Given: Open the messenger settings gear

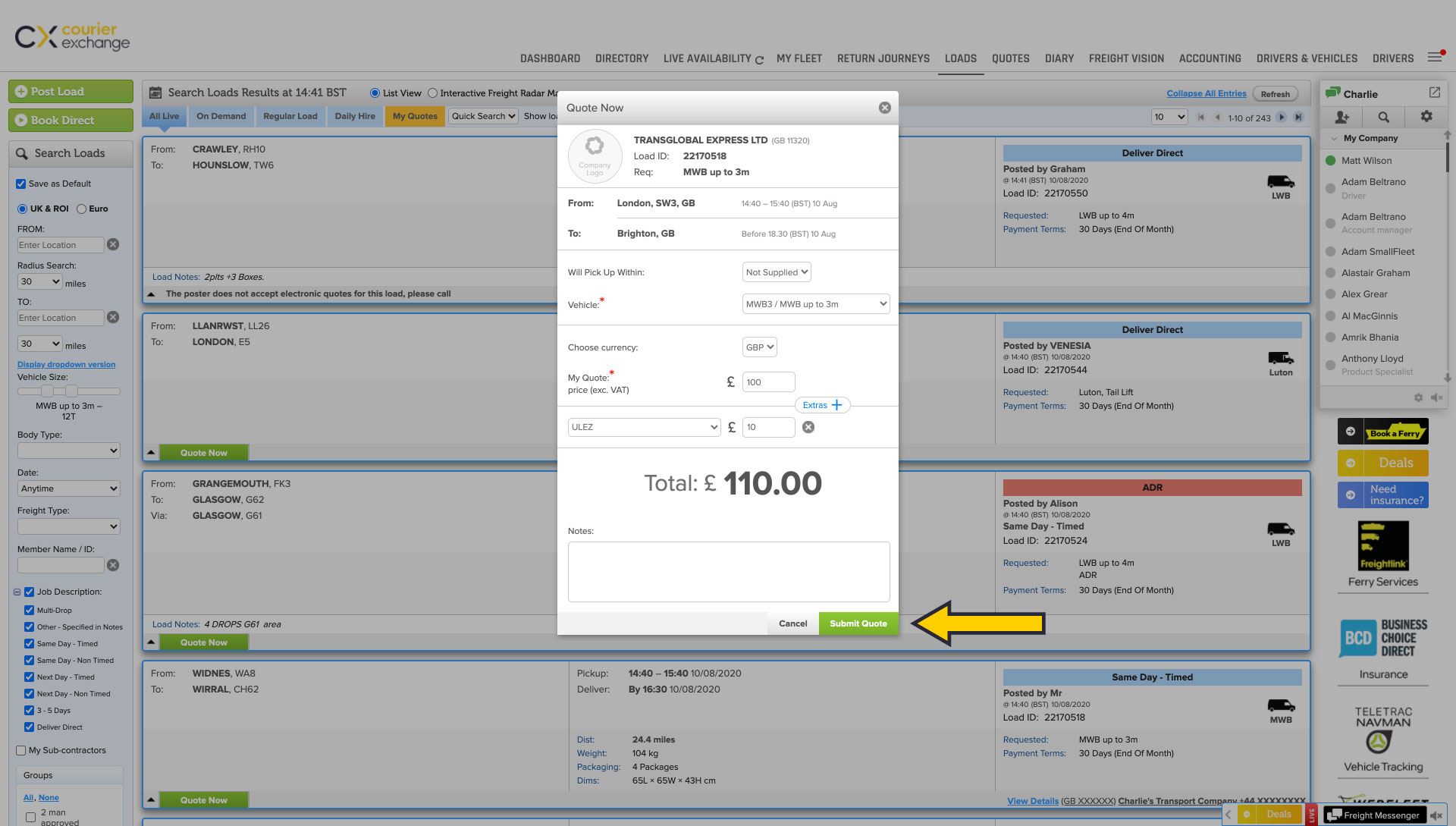Looking at the screenshot, I should tap(1426, 117).
